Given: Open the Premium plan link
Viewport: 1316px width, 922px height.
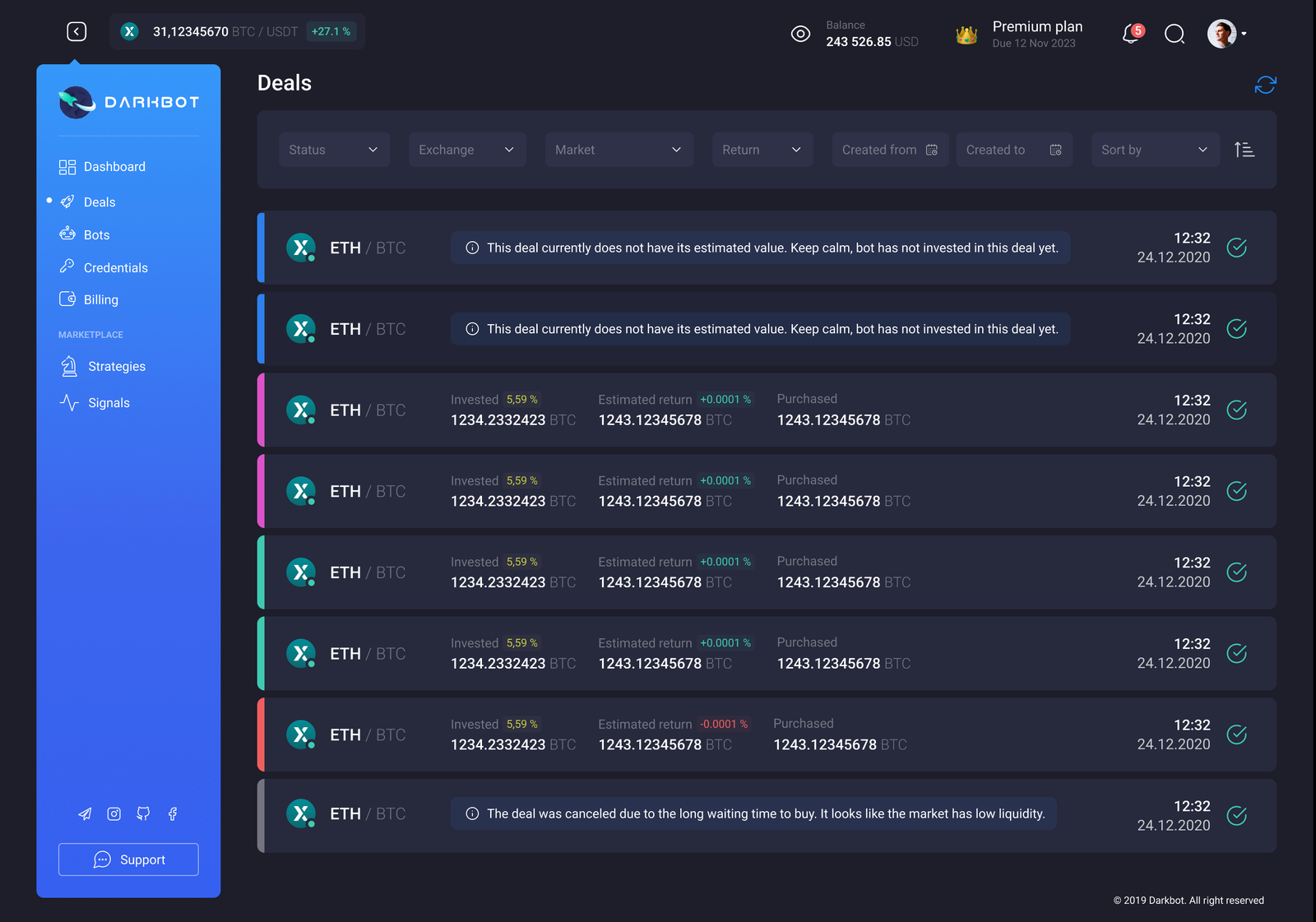Looking at the screenshot, I should (1036, 27).
